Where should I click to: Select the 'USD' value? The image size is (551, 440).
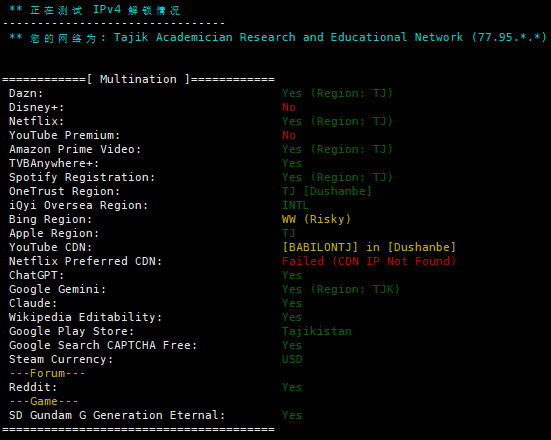(292, 360)
